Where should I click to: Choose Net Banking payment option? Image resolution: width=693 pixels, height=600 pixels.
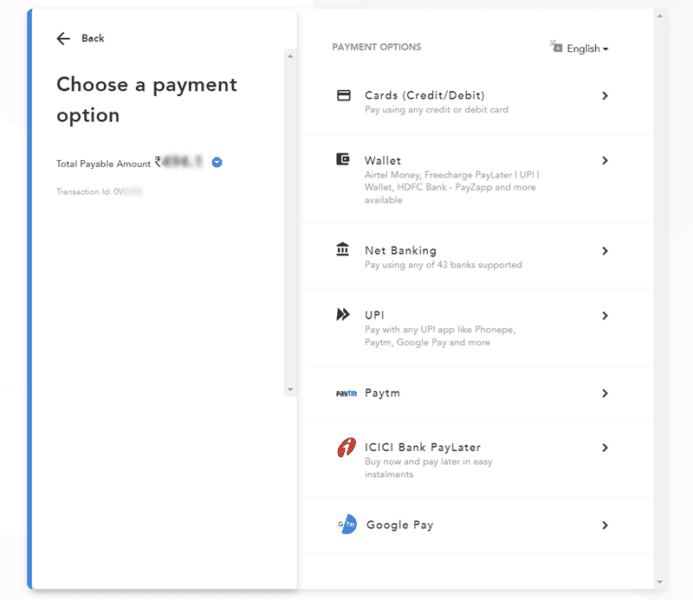pyautogui.click(x=477, y=256)
